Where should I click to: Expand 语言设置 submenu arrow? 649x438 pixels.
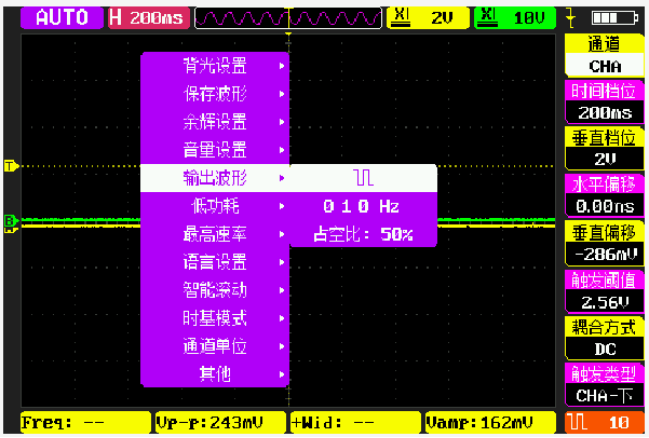(x=281, y=262)
